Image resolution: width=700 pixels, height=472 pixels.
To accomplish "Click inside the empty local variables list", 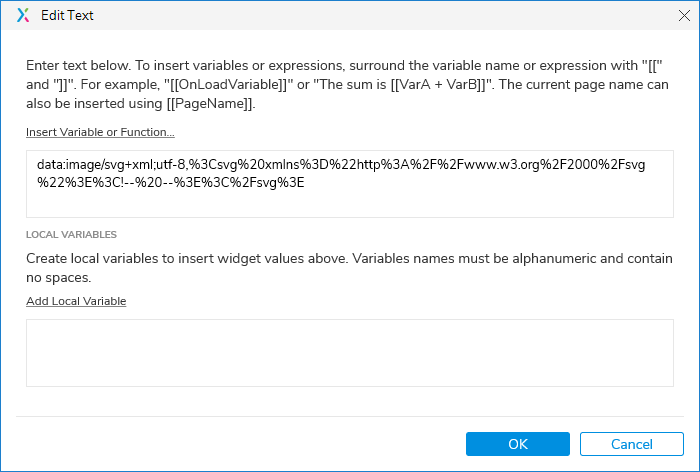I will 349,352.
